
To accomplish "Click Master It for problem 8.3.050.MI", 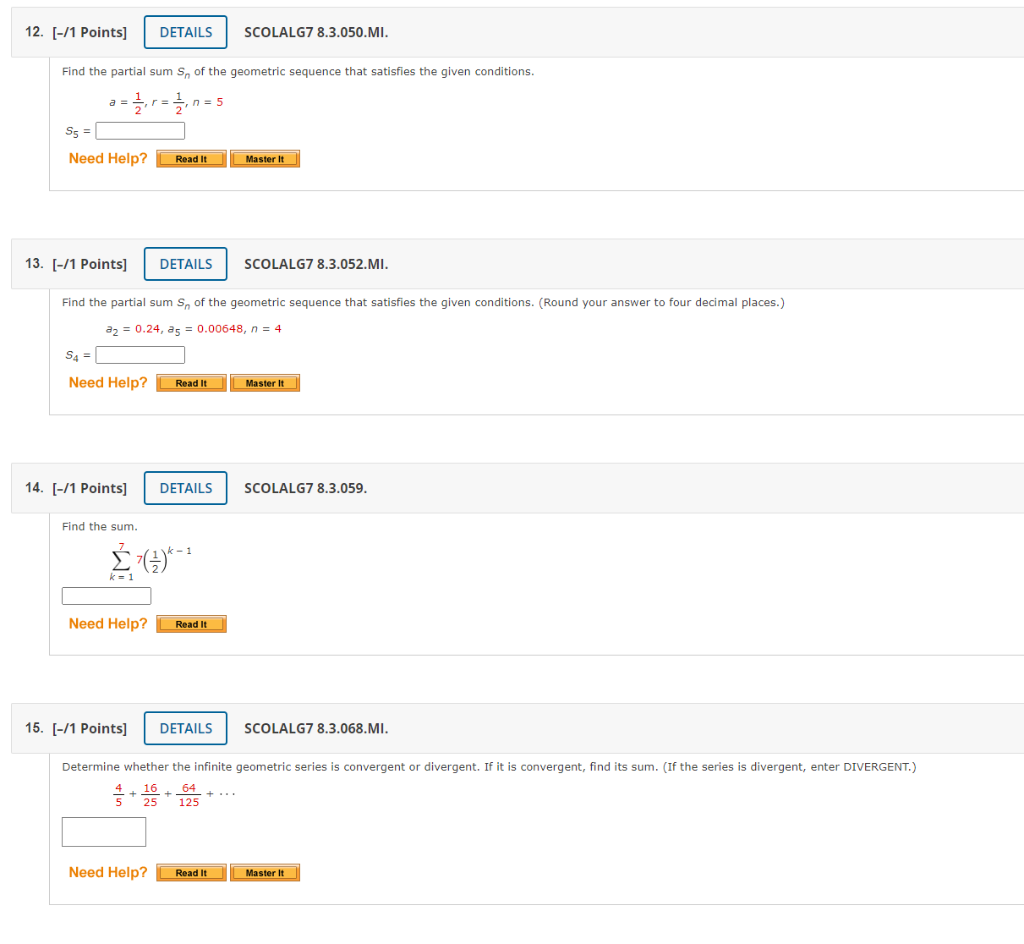I will click(x=264, y=158).
